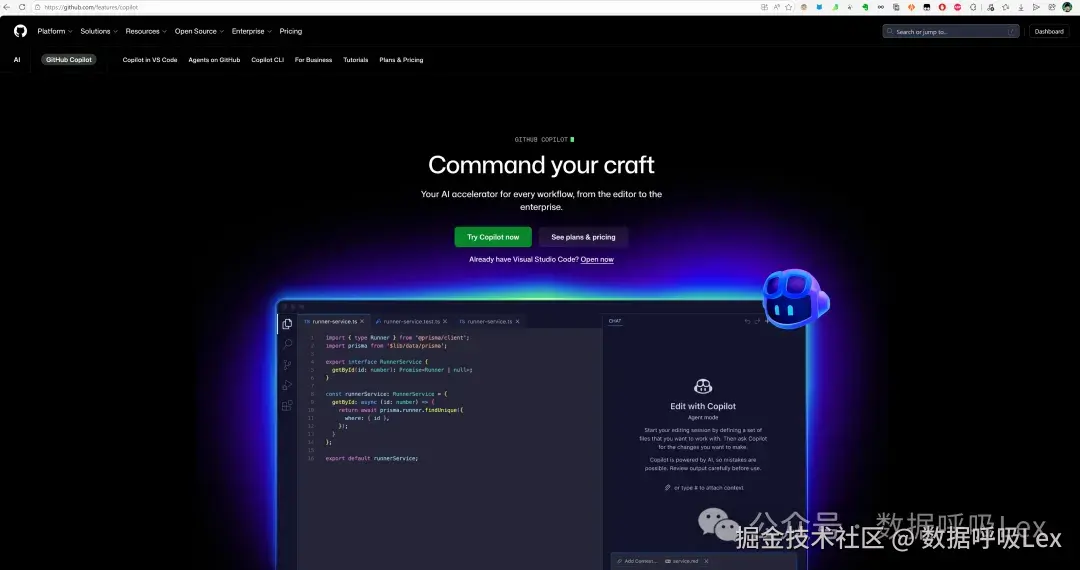This screenshot has width=1080, height=570.
Task: Click the Explorer files icon in editor sidebar
Action: (x=287, y=324)
